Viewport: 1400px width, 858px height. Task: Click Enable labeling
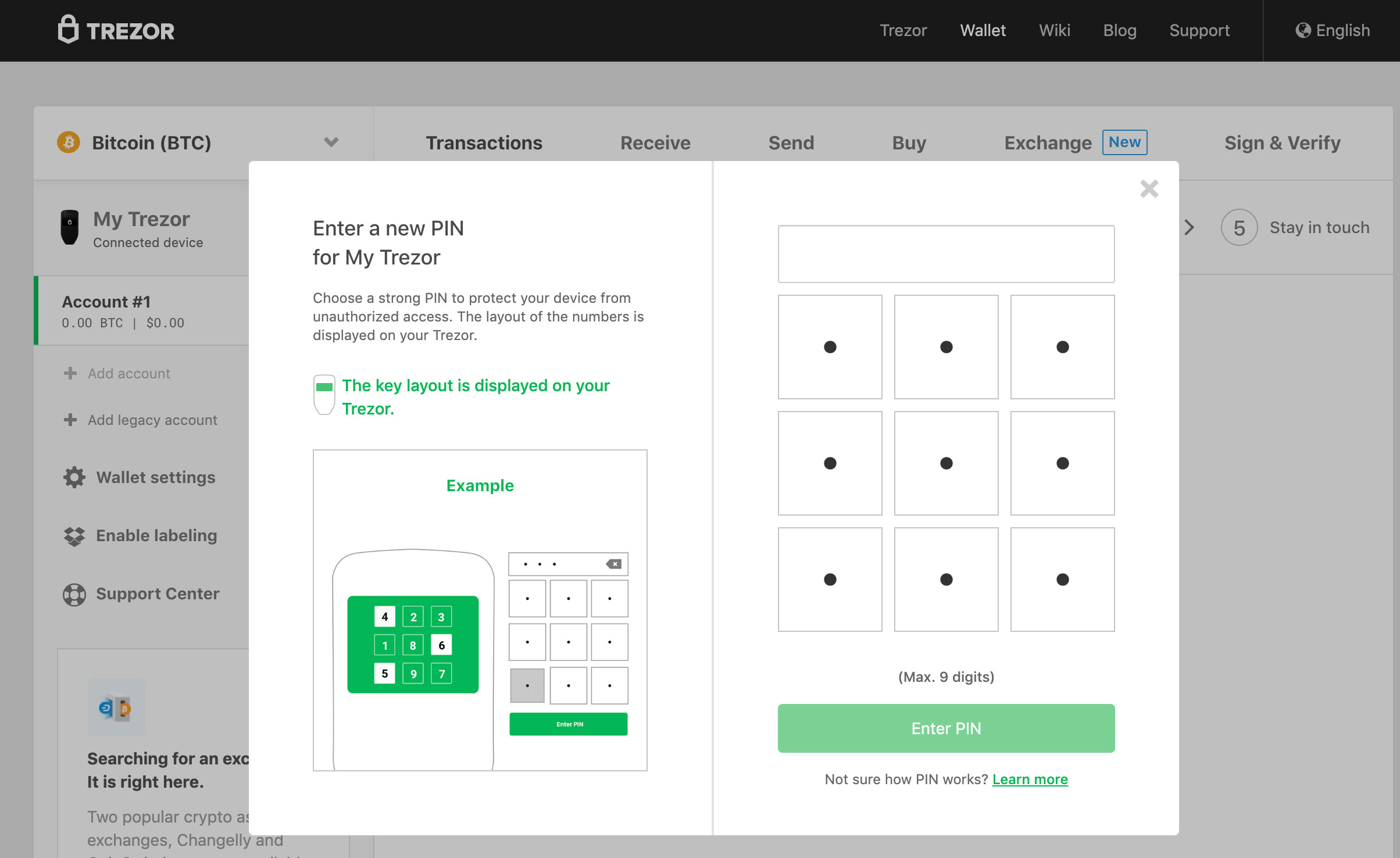pos(156,535)
